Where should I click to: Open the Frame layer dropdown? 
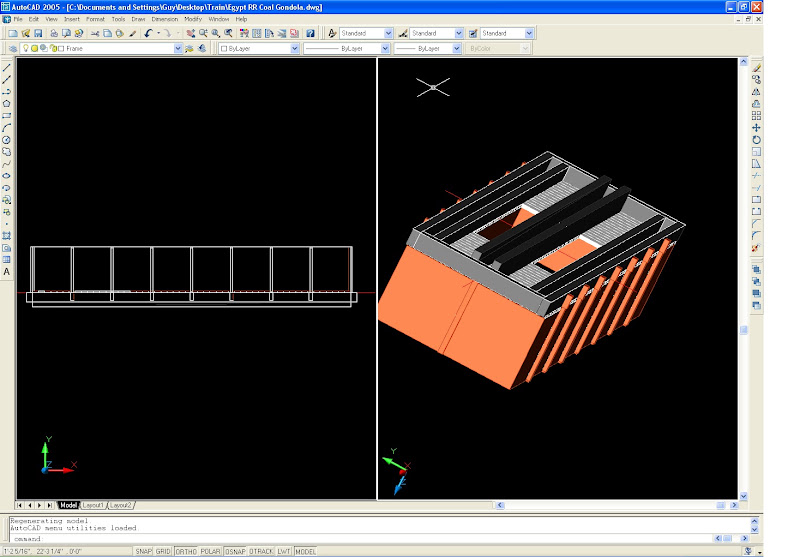pyautogui.click(x=178, y=48)
